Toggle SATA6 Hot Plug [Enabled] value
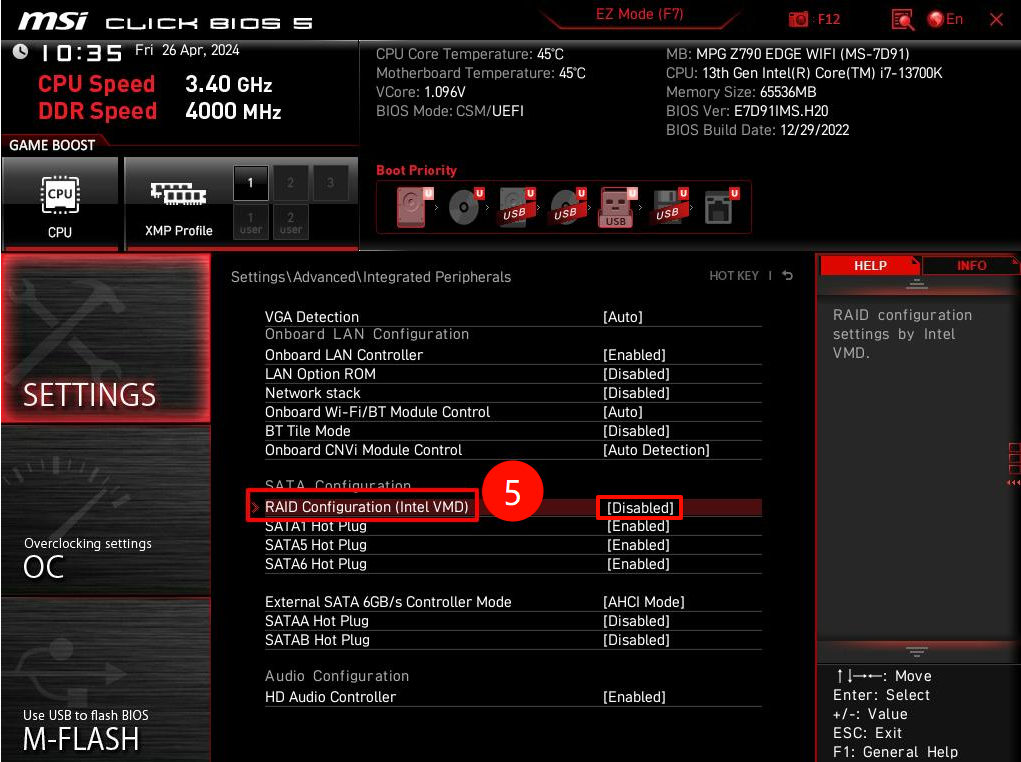Screen dimensions: 1021x762 coord(638,564)
